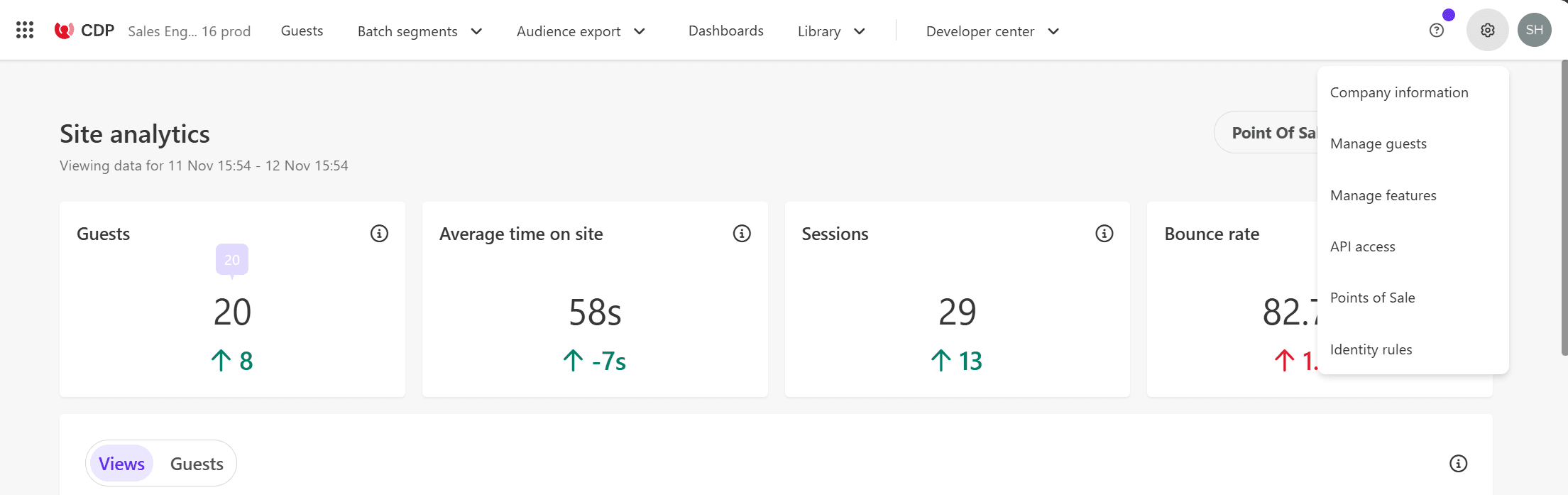Show info for Guests card

380,234
